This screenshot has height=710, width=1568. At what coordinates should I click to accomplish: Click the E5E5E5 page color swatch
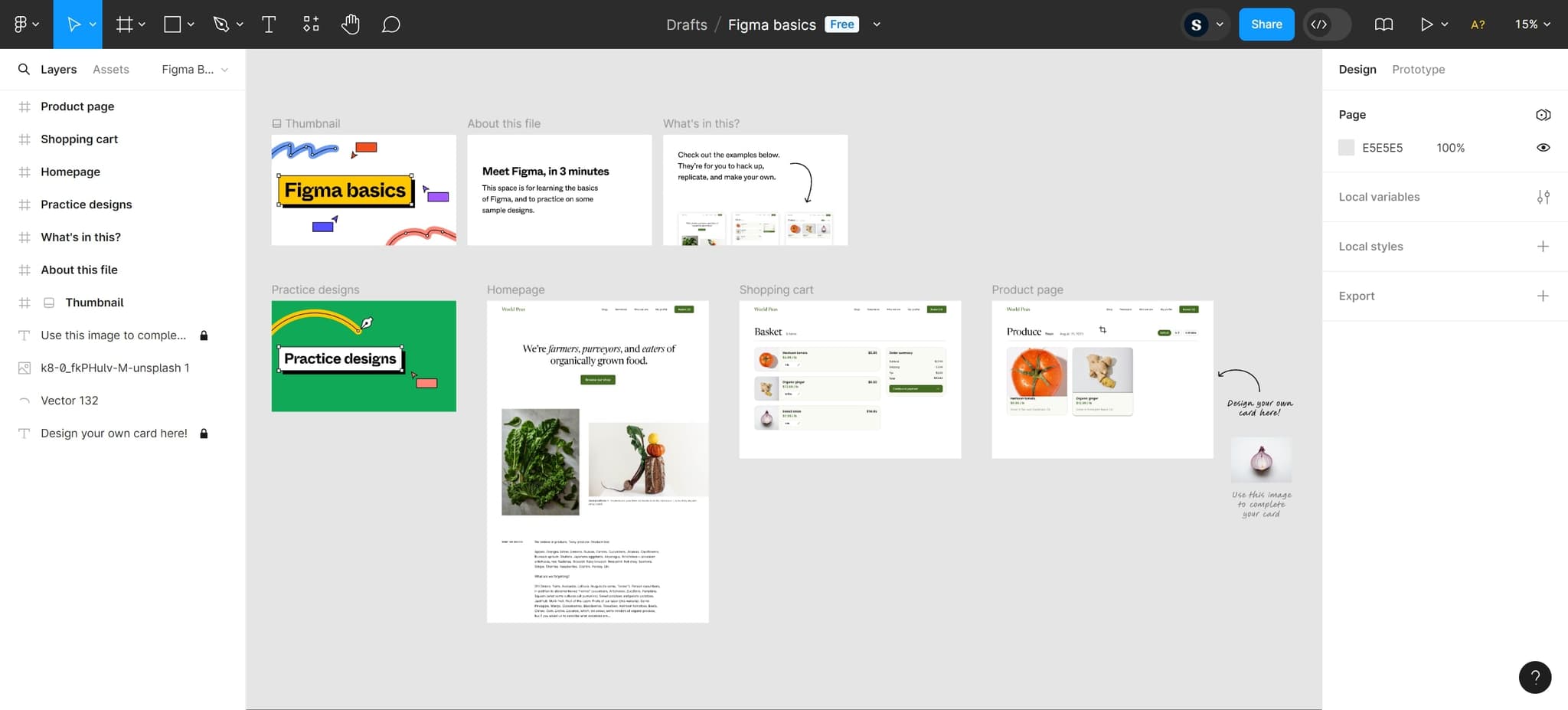tap(1346, 148)
